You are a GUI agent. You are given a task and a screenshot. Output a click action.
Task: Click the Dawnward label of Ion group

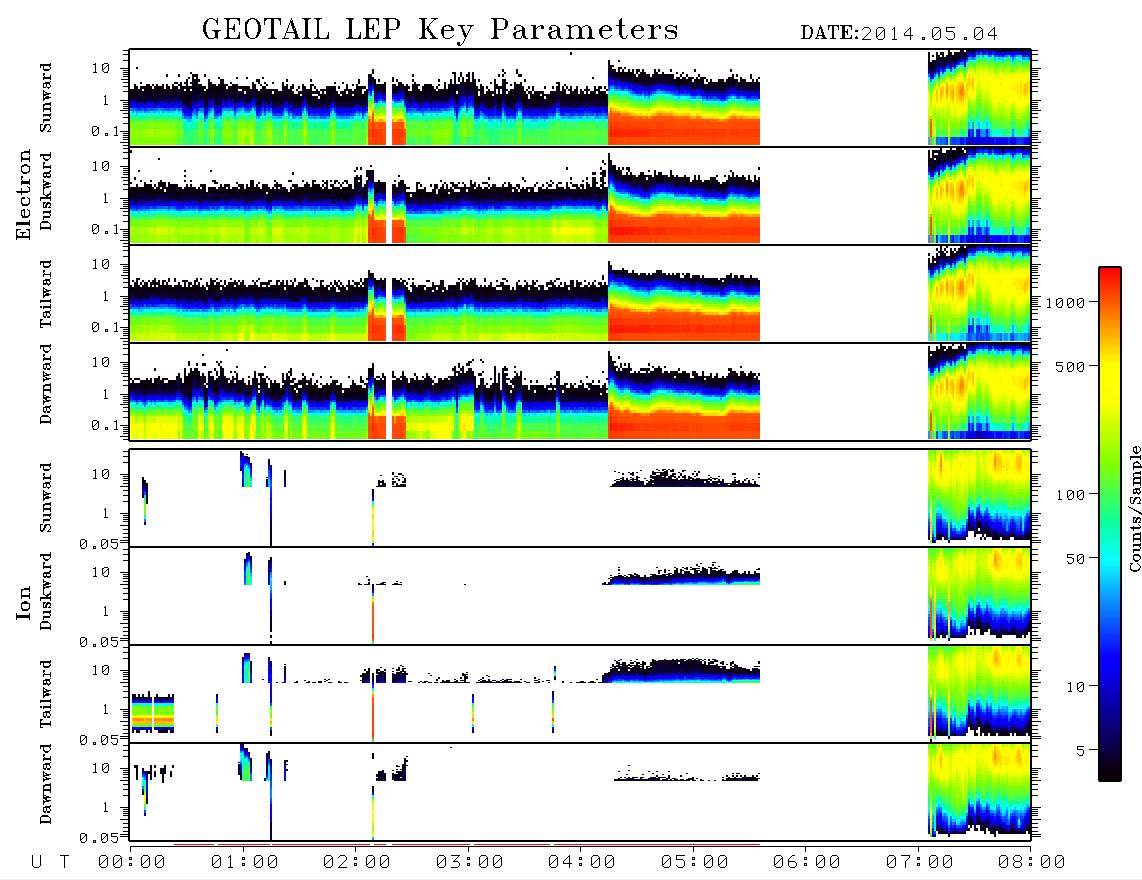(x=46, y=784)
